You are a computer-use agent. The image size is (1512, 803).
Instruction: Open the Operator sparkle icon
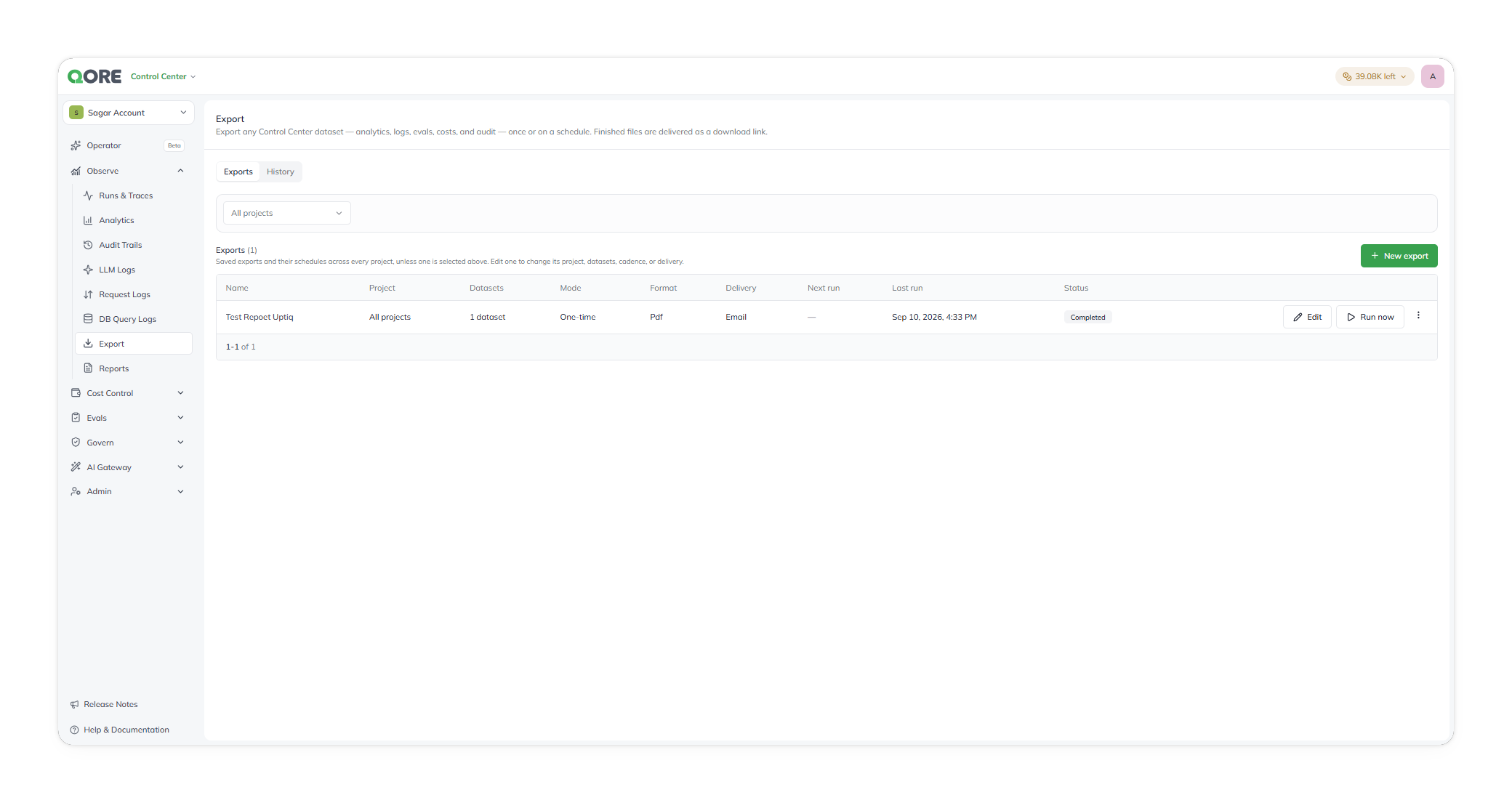click(x=76, y=145)
